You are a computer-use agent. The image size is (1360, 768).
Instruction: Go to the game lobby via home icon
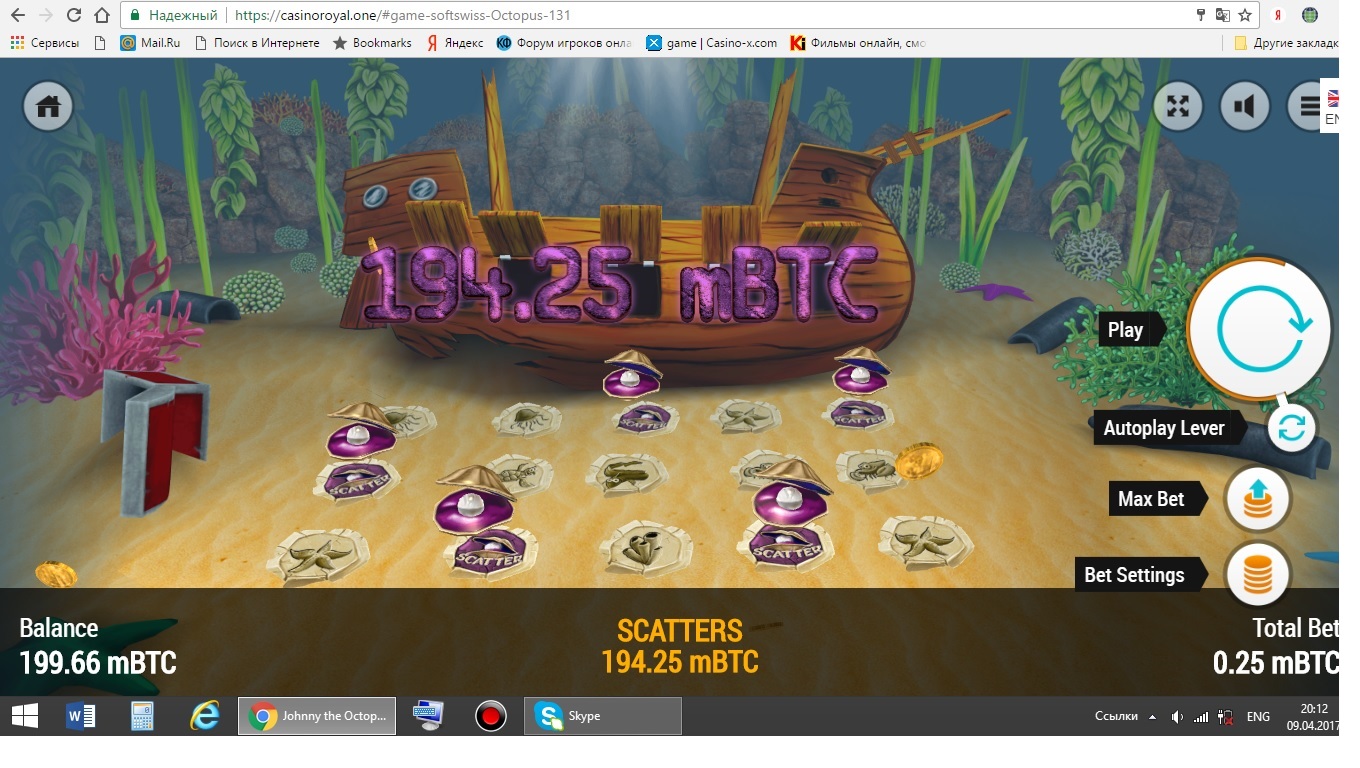48,106
